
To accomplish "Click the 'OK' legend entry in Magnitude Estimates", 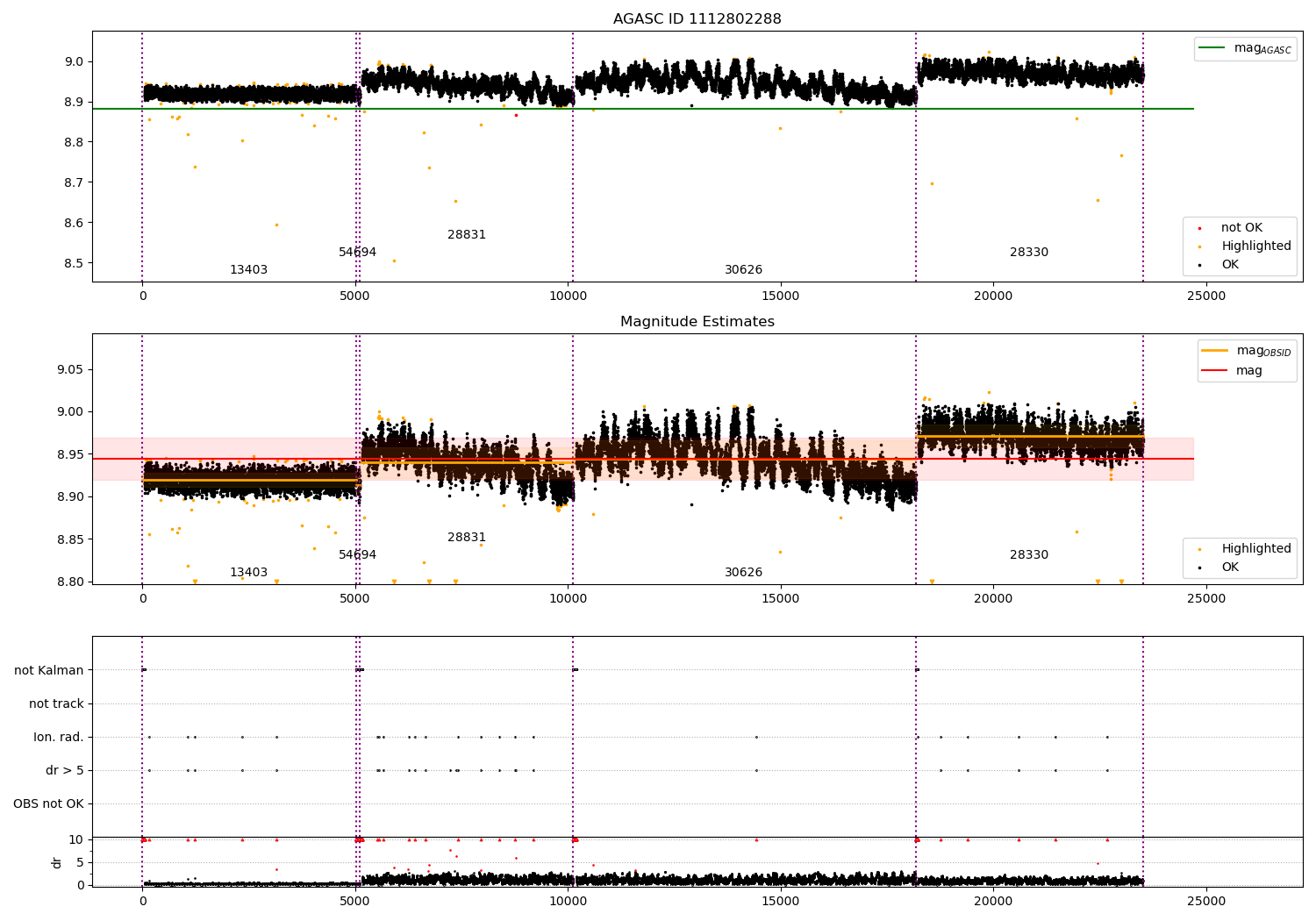I will (1230, 568).
